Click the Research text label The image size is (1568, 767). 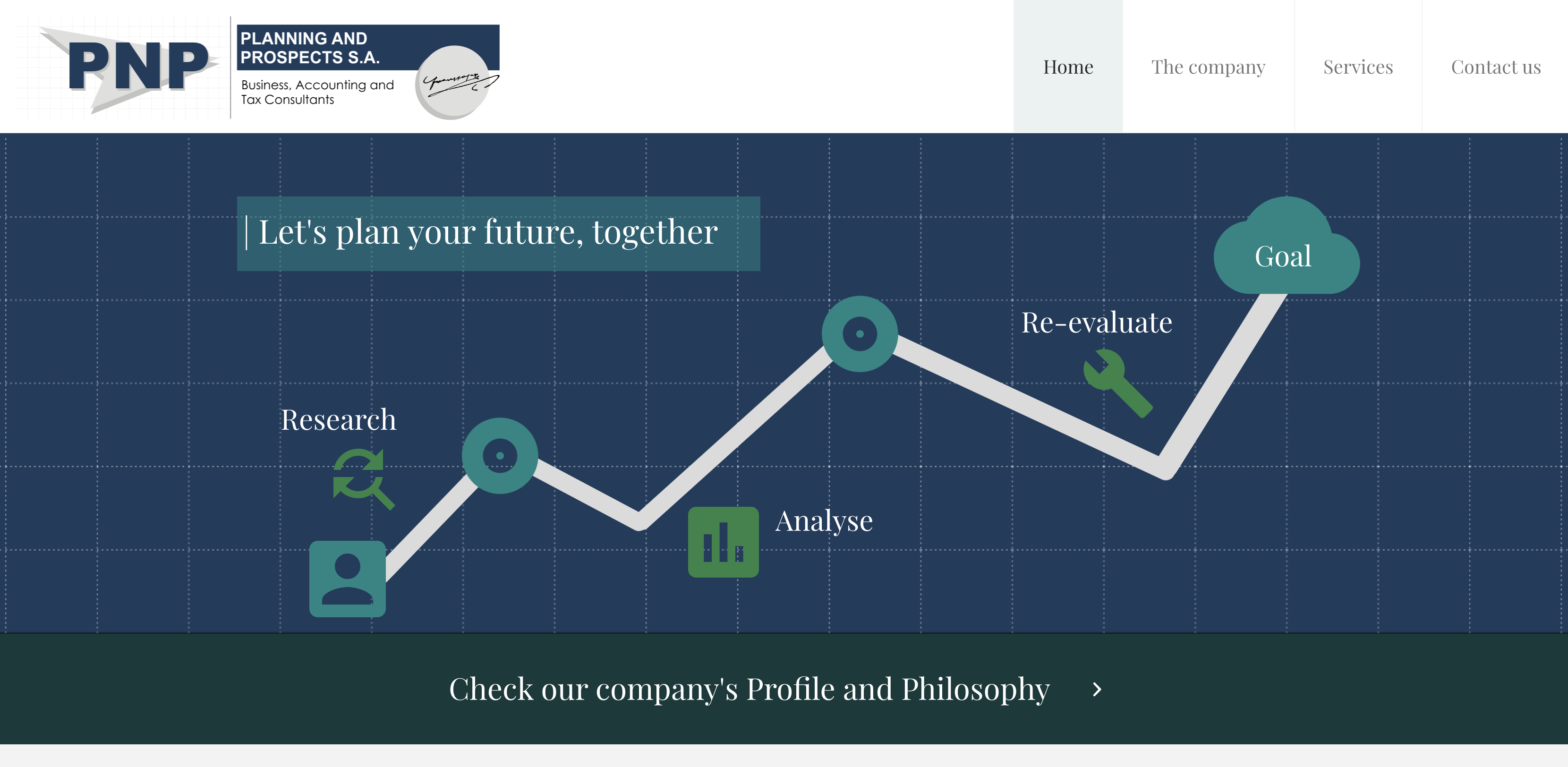339,419
